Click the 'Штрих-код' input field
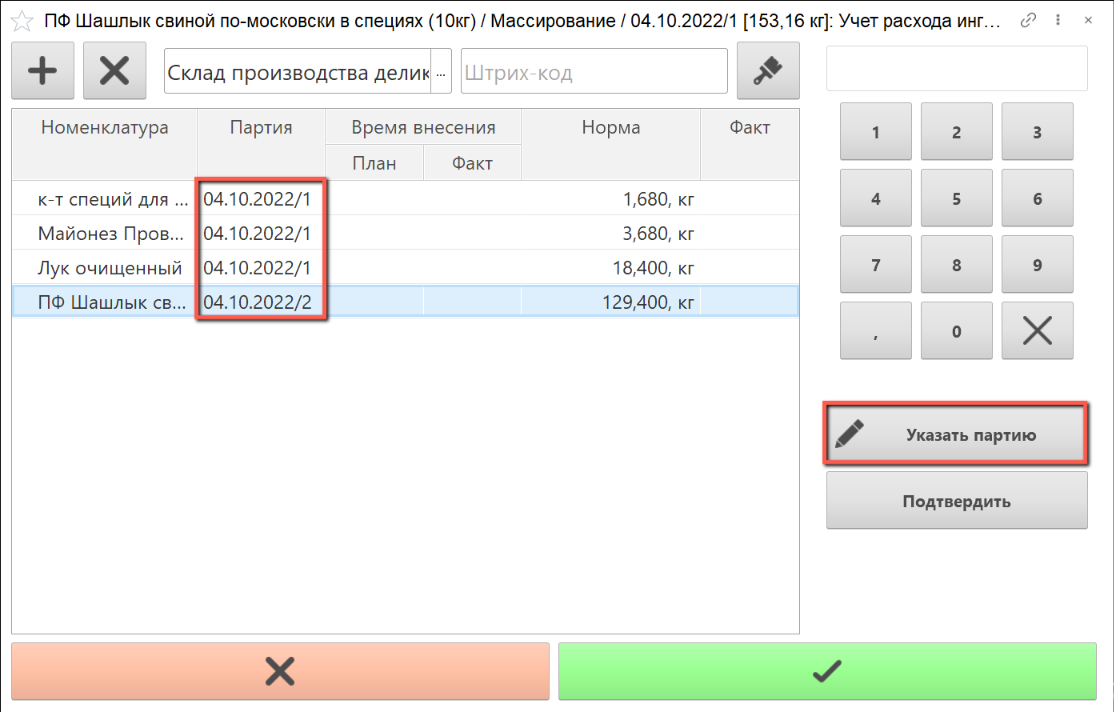The height and width of the screenshot is (712, 1114). click(x=594, y=72)
